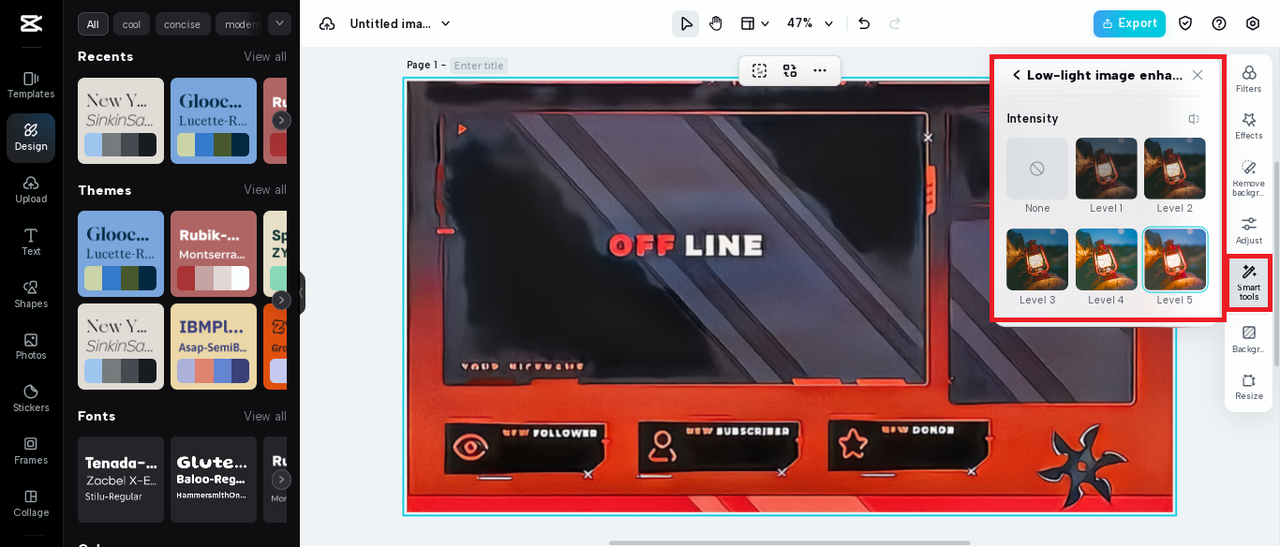Open the 47% zoom level dropdown
Screen dimensions: 1280x547
[810, 23]
